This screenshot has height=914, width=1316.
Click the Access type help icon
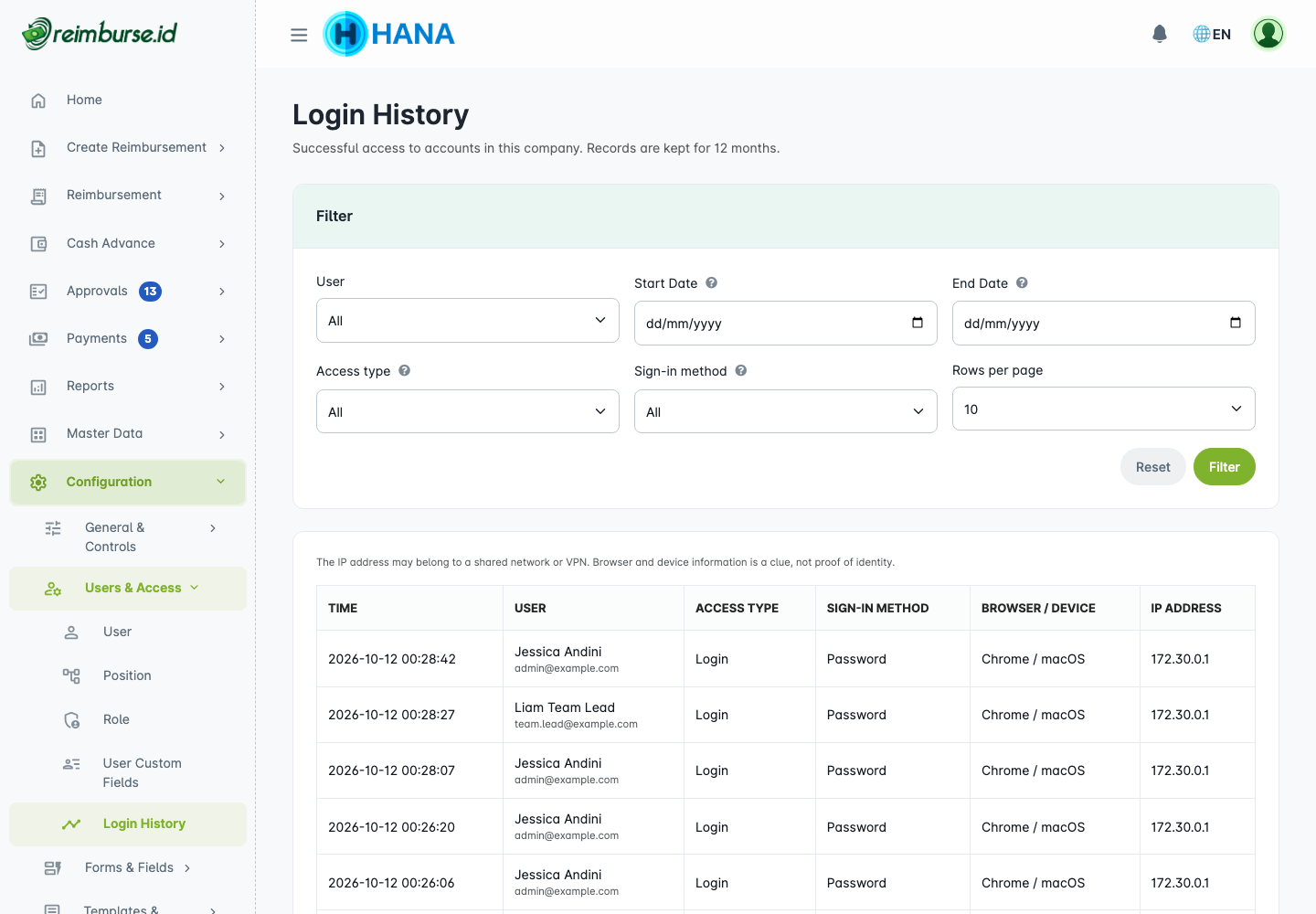click(404, 371)
